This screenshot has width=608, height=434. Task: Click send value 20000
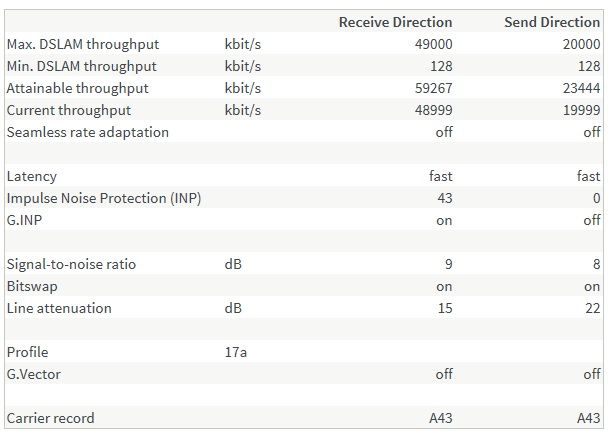pos(582,44)
